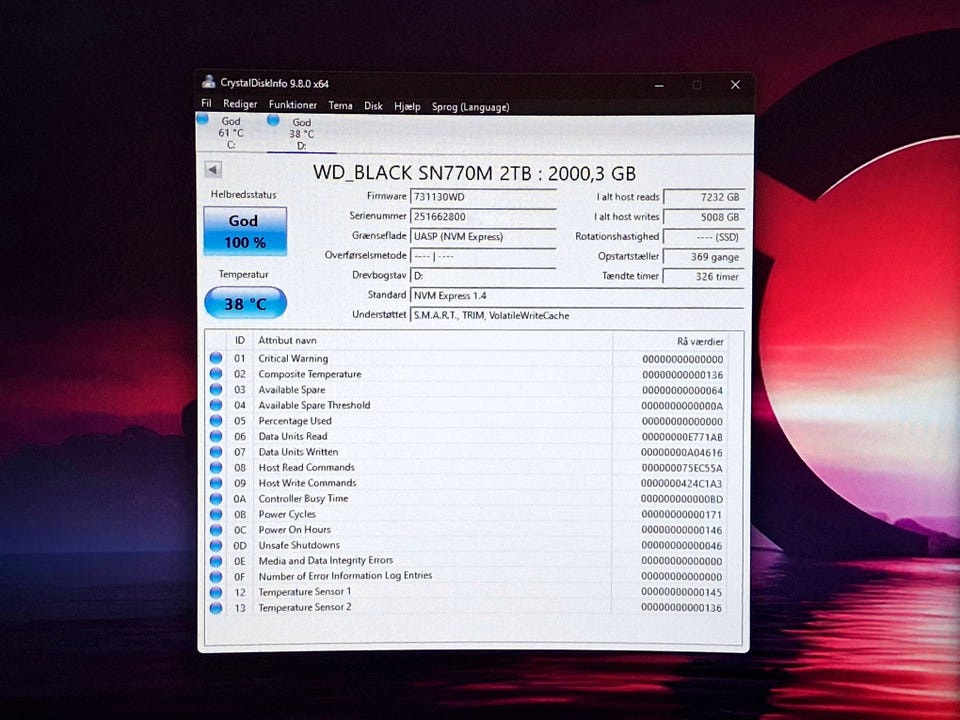Click the Standard field NVM Express 1.4
The height and width of the screenshot is (720, 960).
576,295
